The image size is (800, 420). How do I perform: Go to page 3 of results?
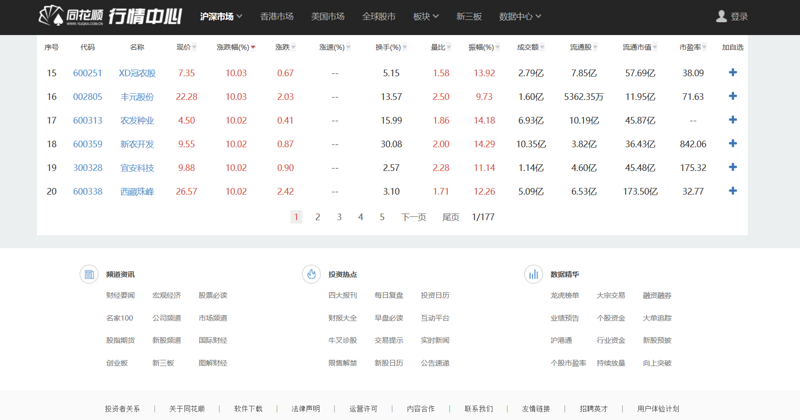(x=339, y=217)
